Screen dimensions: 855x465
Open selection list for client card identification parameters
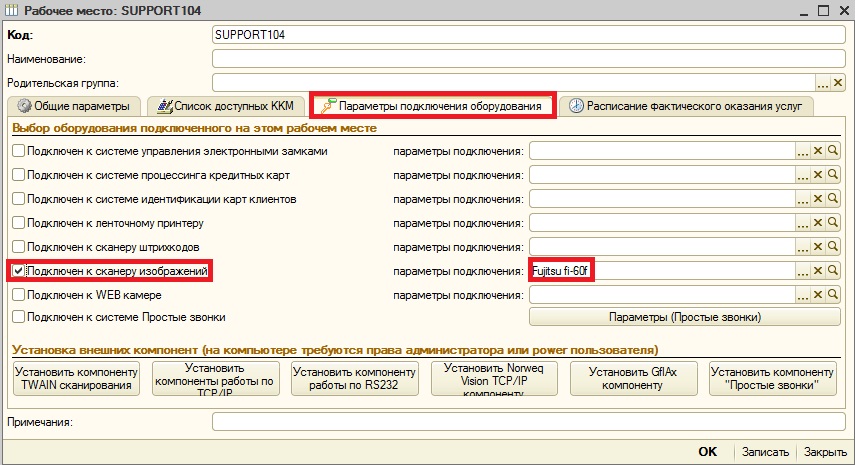tap(803, 199)
